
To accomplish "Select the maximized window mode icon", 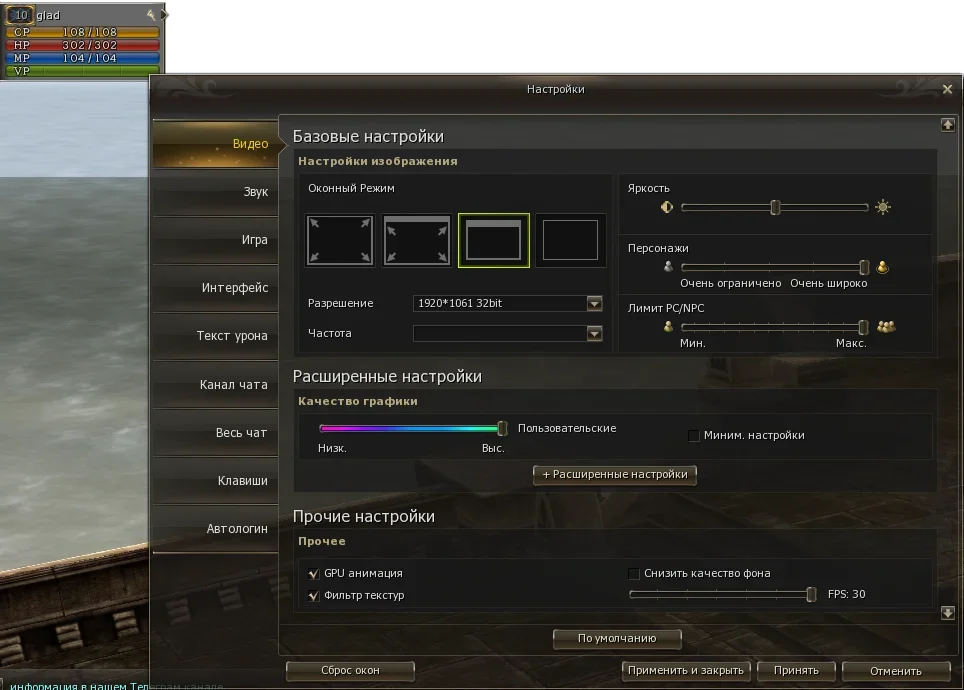I will 417,240.
